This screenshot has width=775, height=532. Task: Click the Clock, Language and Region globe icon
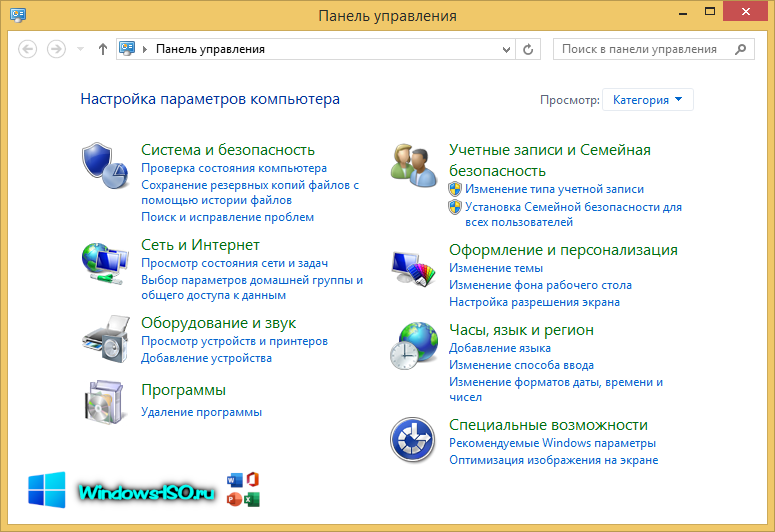tap(414, 346)
